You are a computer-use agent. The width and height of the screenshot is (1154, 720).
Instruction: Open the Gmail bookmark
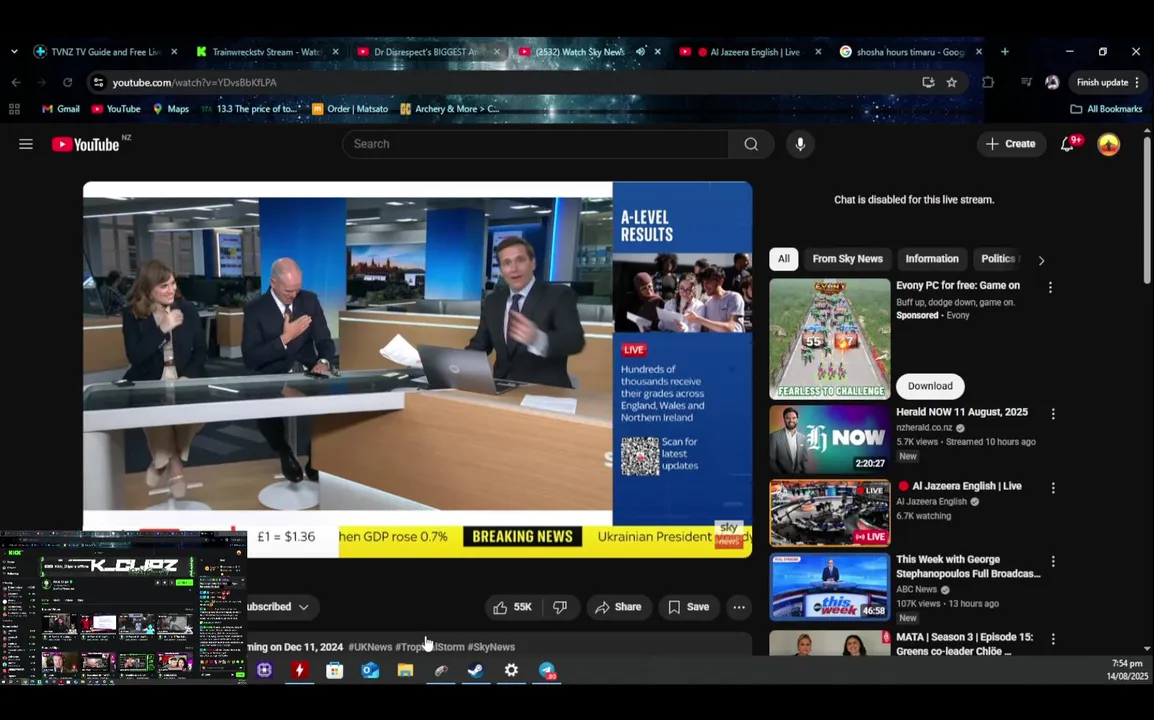tap(60, 109)
